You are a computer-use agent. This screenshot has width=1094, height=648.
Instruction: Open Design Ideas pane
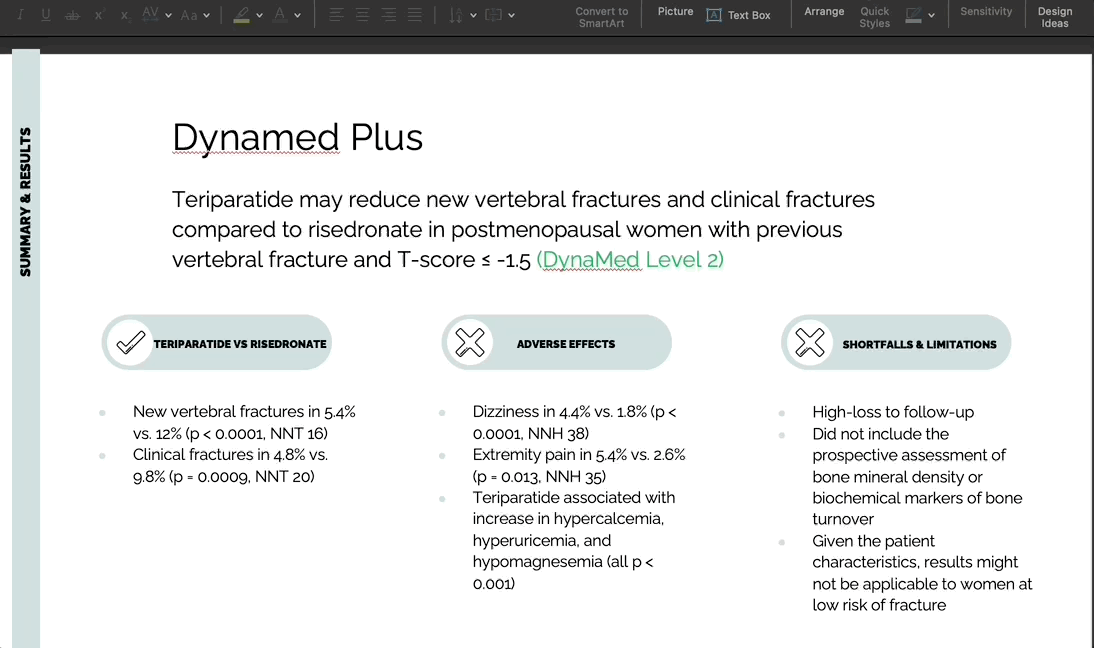point(1055,17)
